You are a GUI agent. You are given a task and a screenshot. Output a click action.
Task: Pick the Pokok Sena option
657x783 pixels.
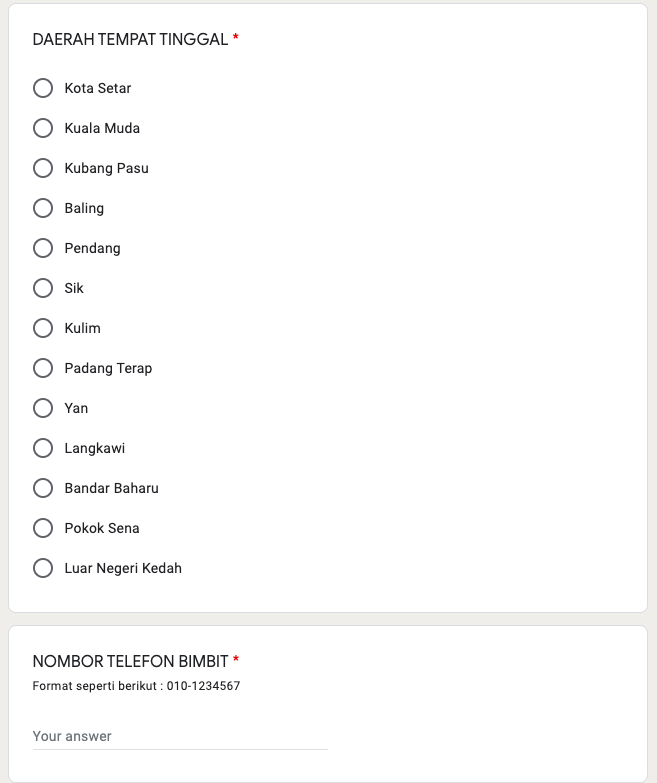pos(43,528)
